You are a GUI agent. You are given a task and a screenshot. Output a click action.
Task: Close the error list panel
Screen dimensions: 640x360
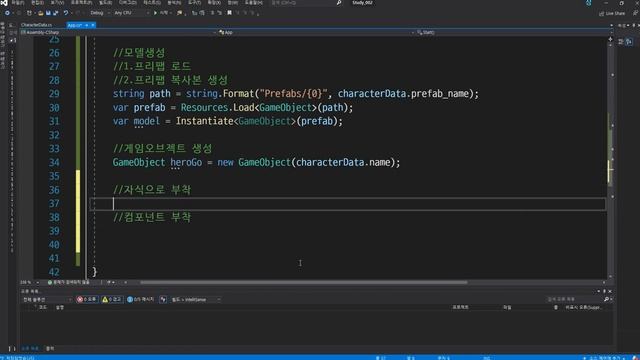pyautogui.click(x=610, y=291)
